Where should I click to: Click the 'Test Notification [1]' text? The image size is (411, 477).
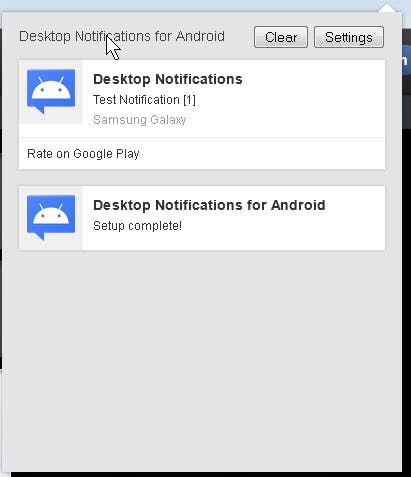(x=144, y=100)
